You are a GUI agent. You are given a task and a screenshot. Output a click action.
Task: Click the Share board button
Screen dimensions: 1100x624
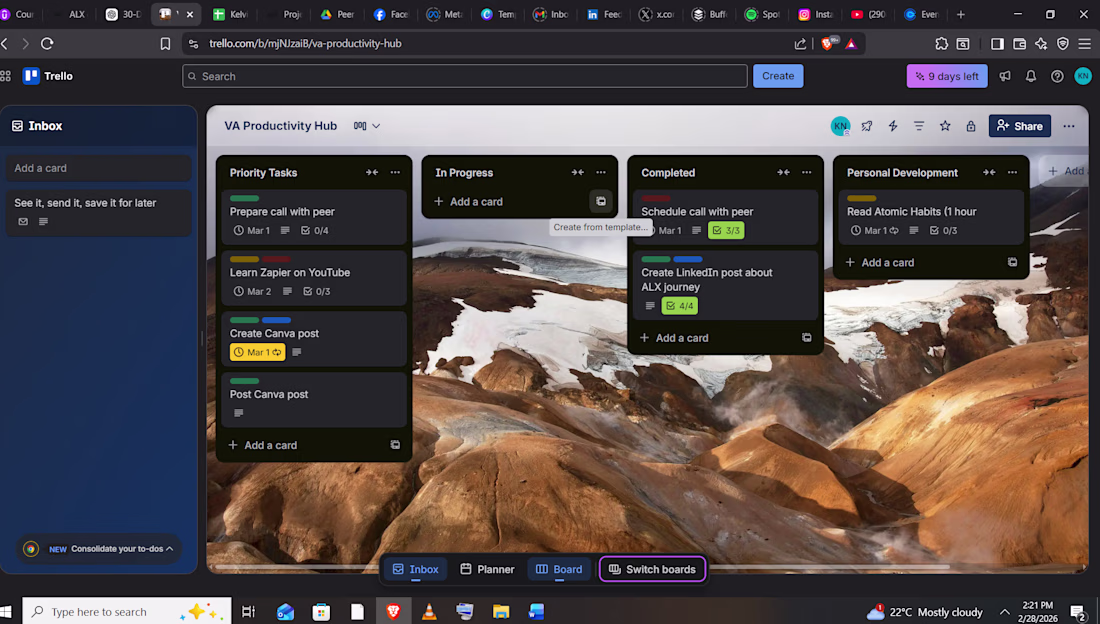1019,126
